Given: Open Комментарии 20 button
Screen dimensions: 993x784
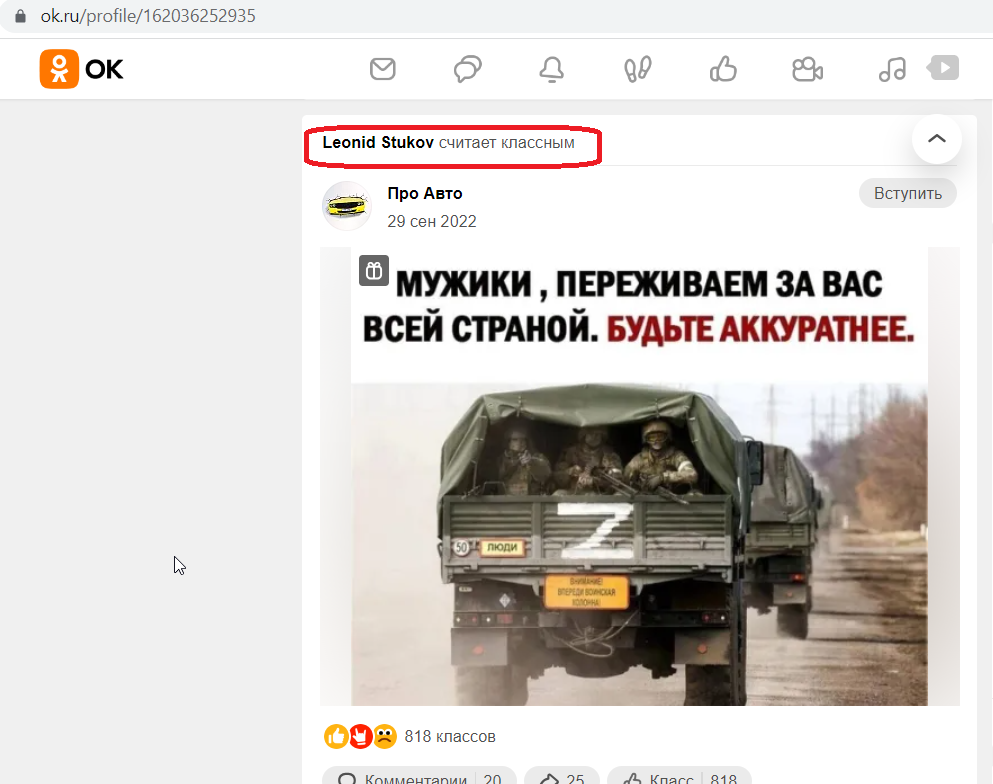Looking at the screenshot, I should point(419,778).
